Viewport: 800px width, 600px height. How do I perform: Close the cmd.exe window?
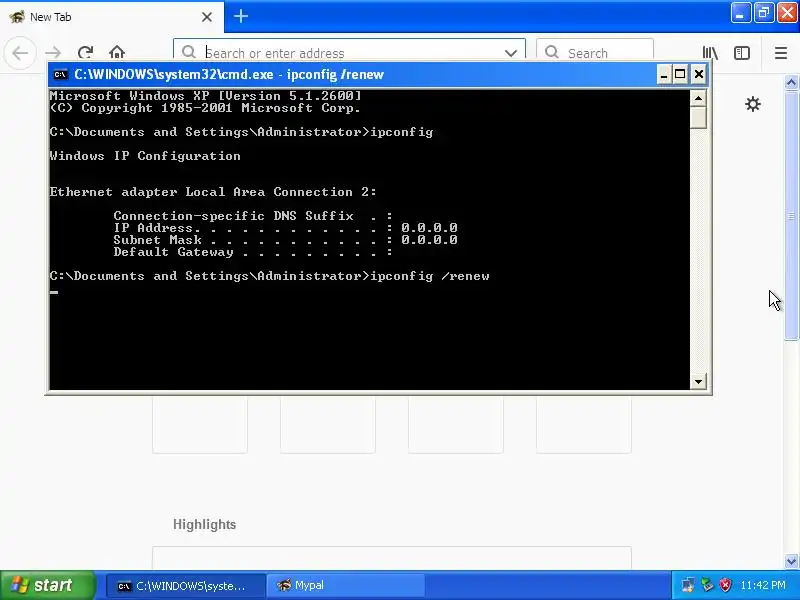(699, 75)
